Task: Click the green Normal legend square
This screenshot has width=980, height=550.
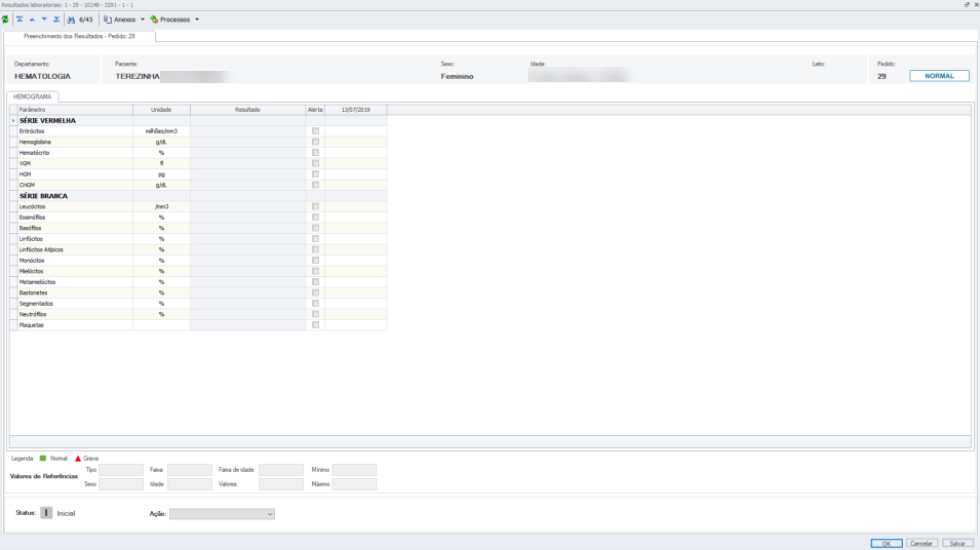Action: pos(43,458)
